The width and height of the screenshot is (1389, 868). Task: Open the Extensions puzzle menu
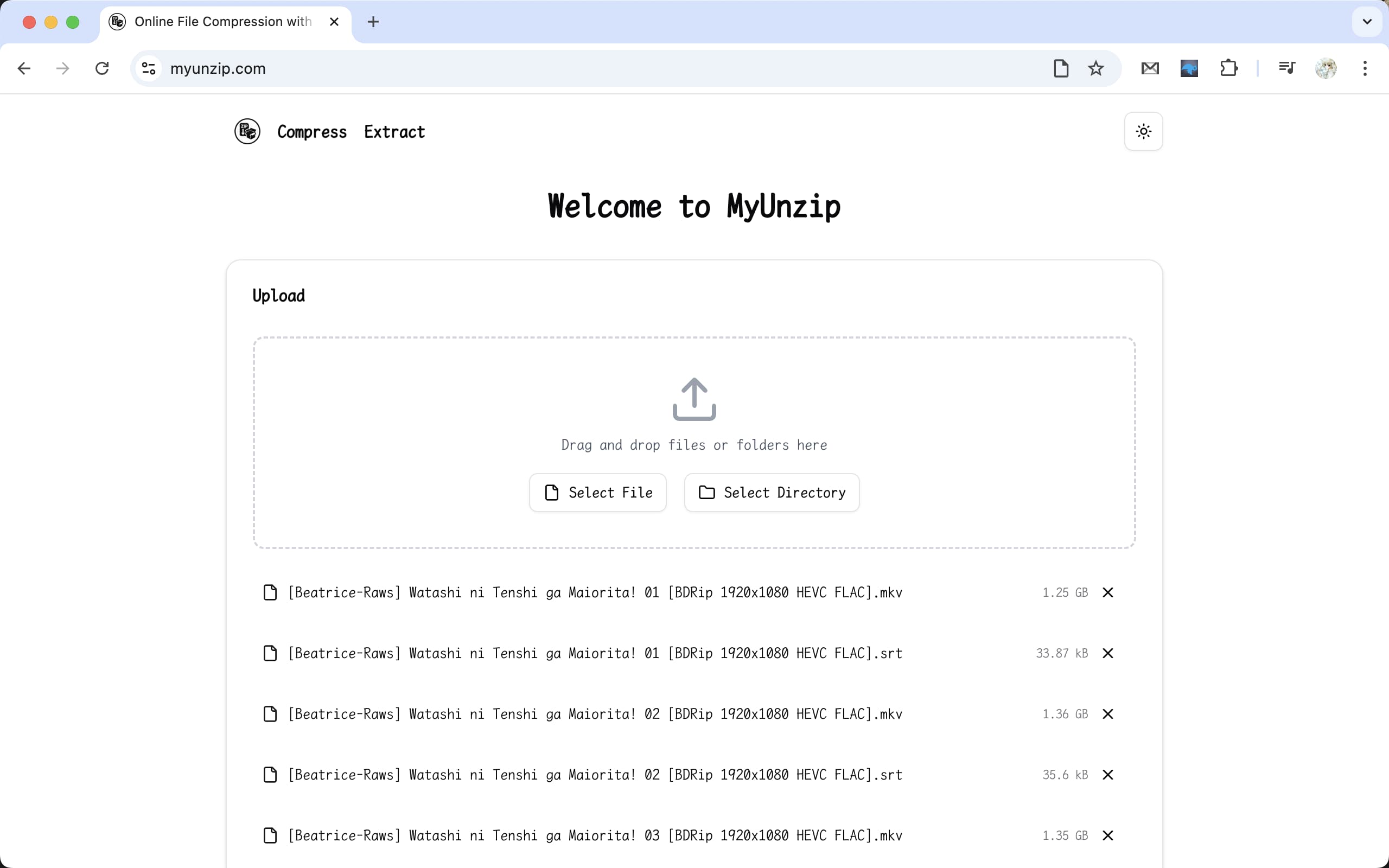pyautogui.click(x=1228, y=68)
